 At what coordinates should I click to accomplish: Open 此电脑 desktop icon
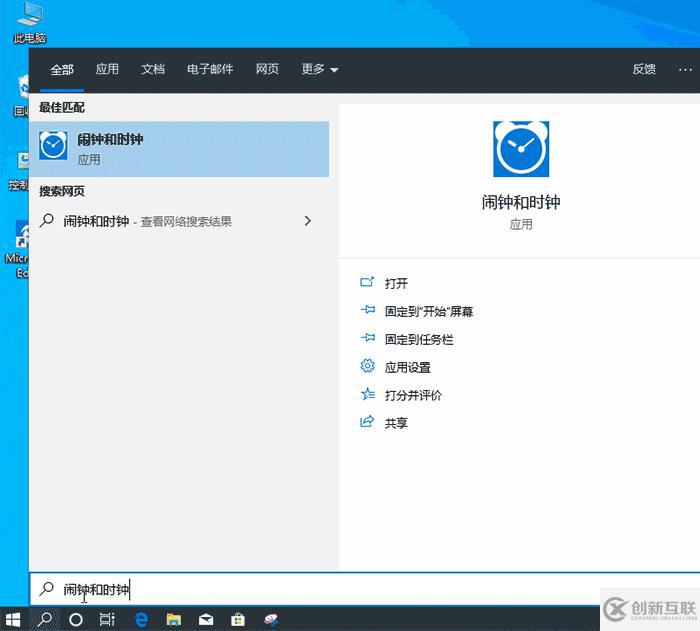pos(29,22)
